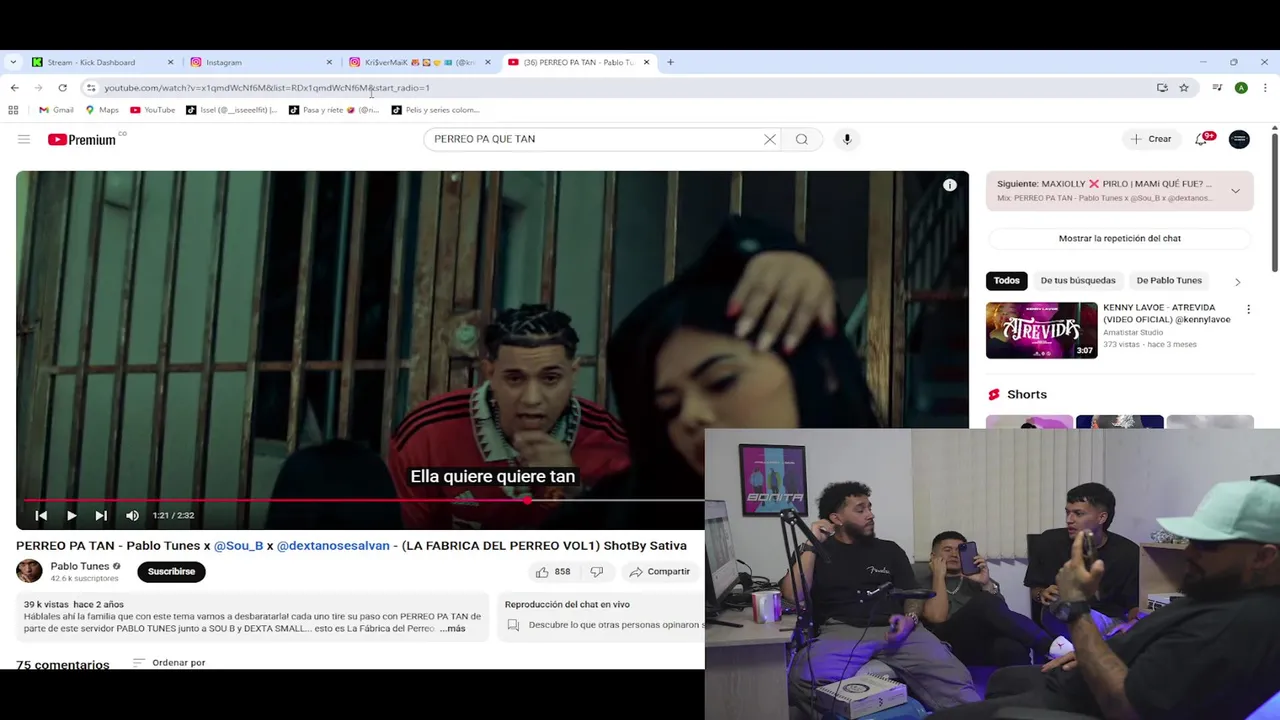
Task: Open the ATREVIDA video thumbnail
Action: click(x=1041, y=330)
